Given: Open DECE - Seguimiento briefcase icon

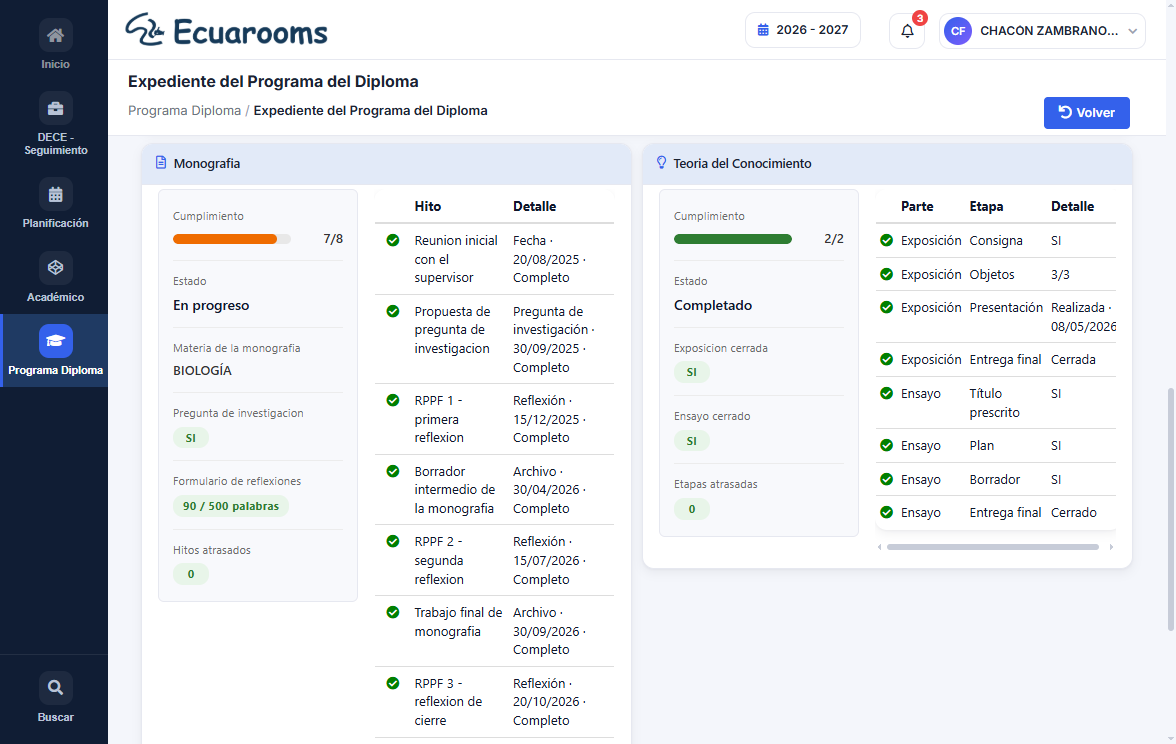Looking at the screenshot, I should pyautogui.click(x=56, y=109).
